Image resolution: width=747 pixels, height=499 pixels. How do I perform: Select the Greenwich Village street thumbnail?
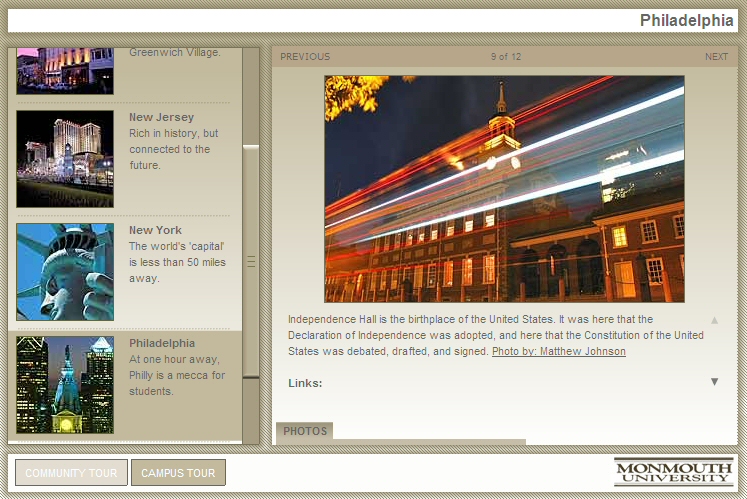click(65, 71)
